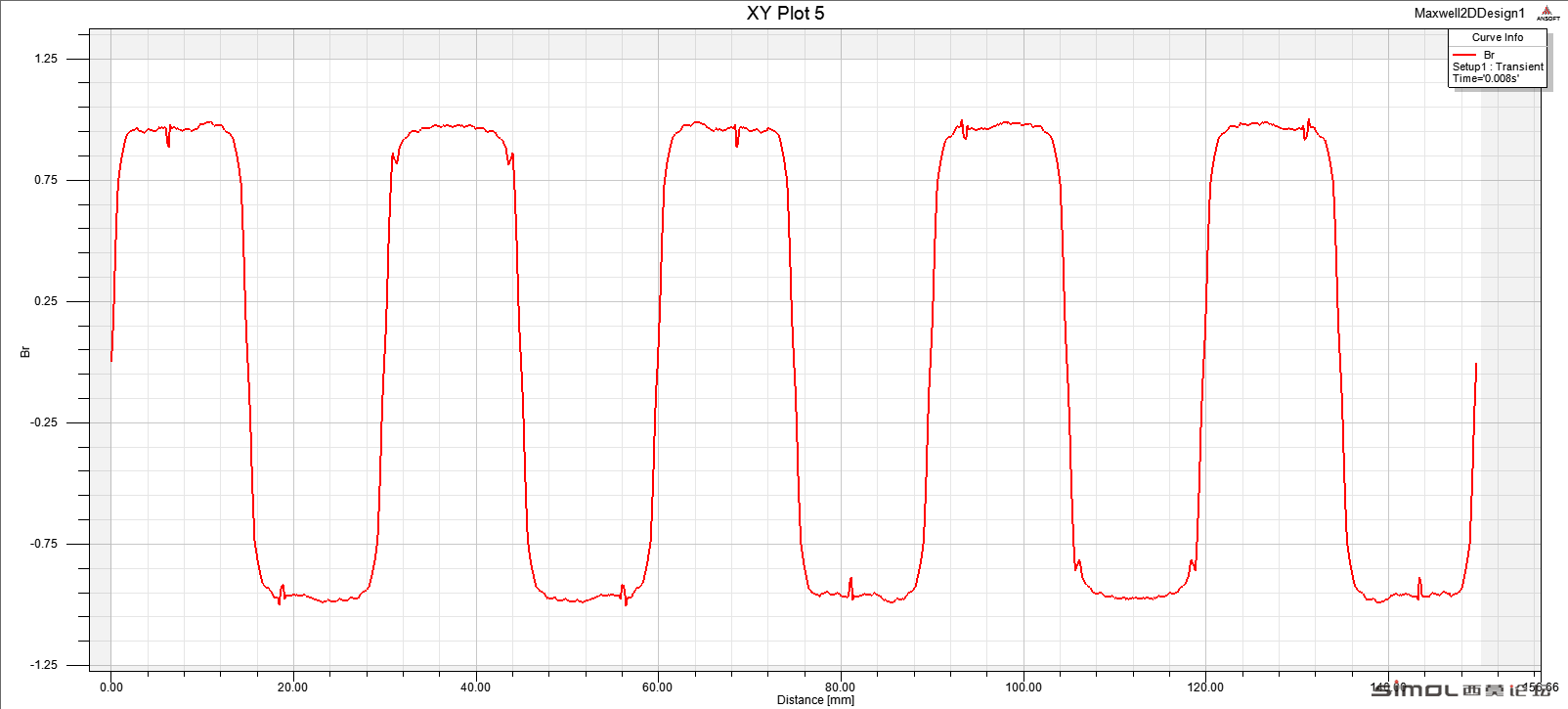Select the XY Plot 5 title
Viewport: 1568px width, 709px height.
(x=785, y=13)
